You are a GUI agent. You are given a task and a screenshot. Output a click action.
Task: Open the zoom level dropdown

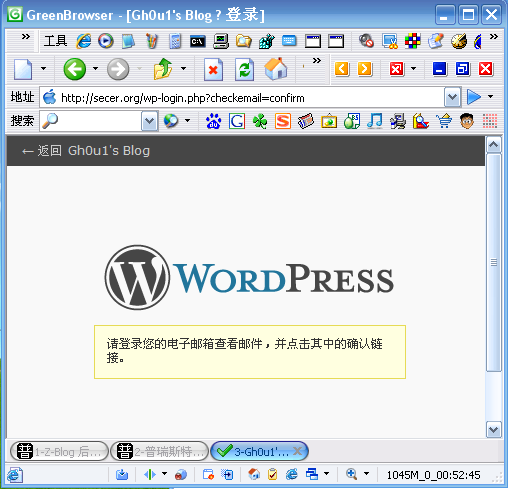[x=366, y=474]
